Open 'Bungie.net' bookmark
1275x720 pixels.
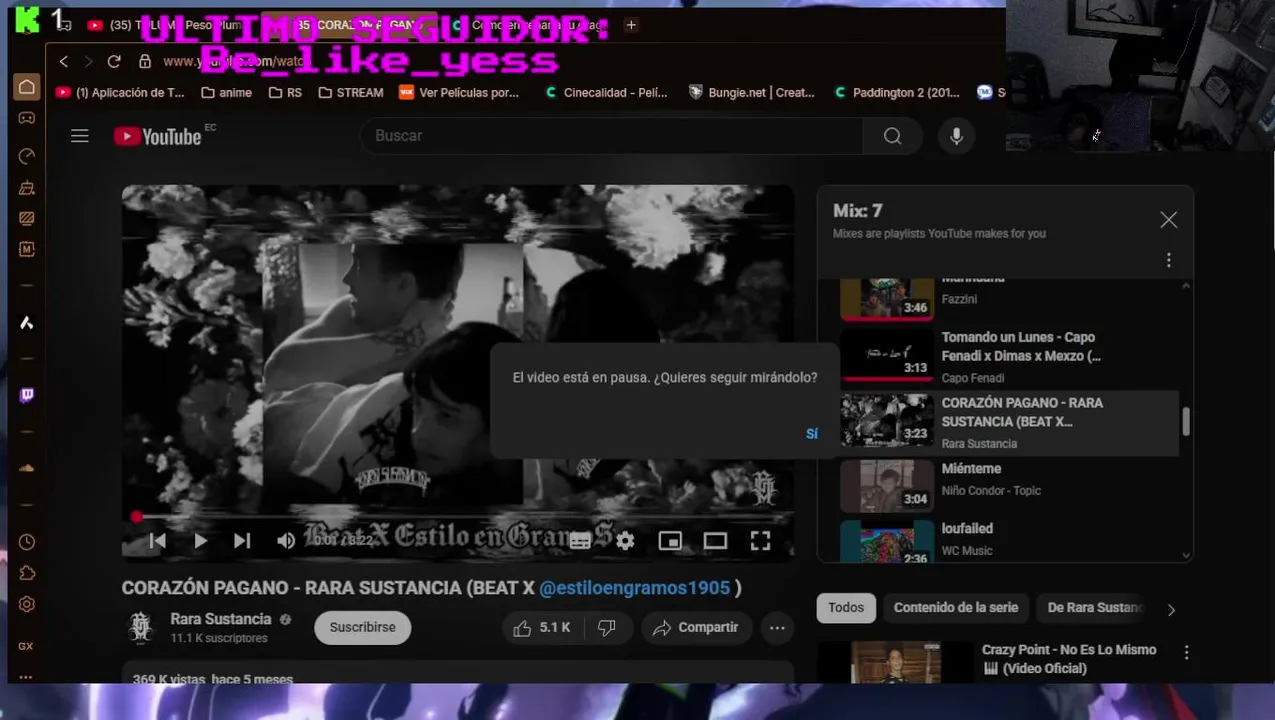point(752,92)
